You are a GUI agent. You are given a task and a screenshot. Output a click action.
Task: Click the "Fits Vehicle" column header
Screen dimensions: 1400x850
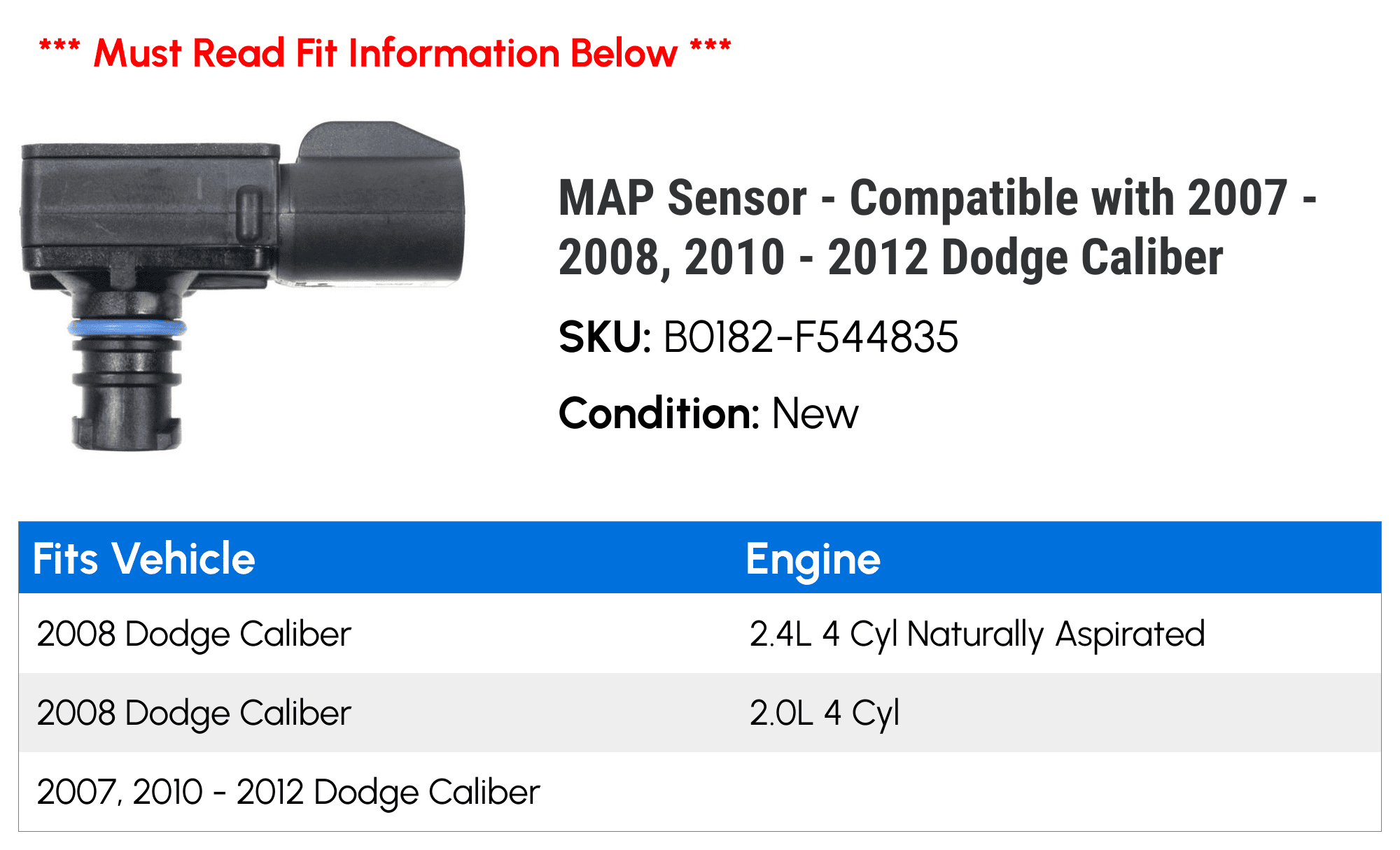pyautogui.click(x=144, y=558)
